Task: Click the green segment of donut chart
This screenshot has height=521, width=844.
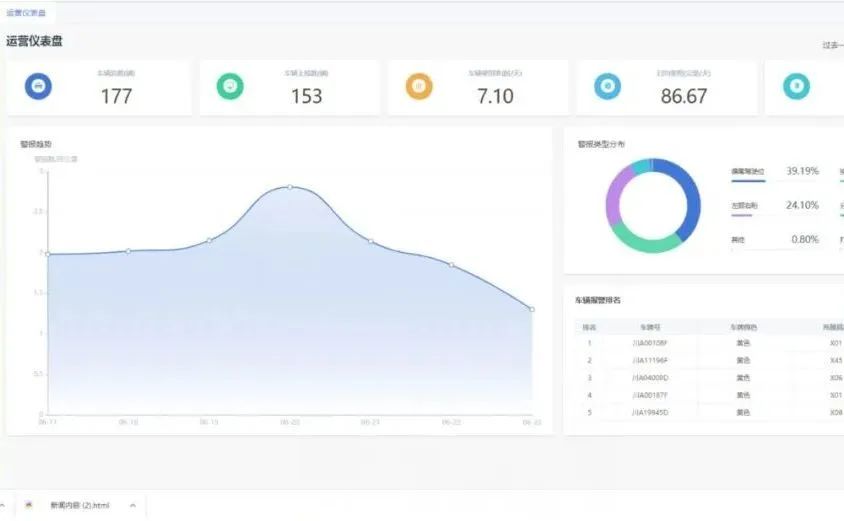Action: 644,241
